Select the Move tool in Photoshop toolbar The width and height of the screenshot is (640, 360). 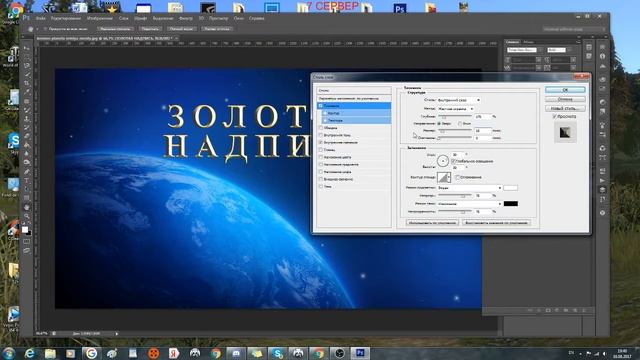(x=27, y=48)
